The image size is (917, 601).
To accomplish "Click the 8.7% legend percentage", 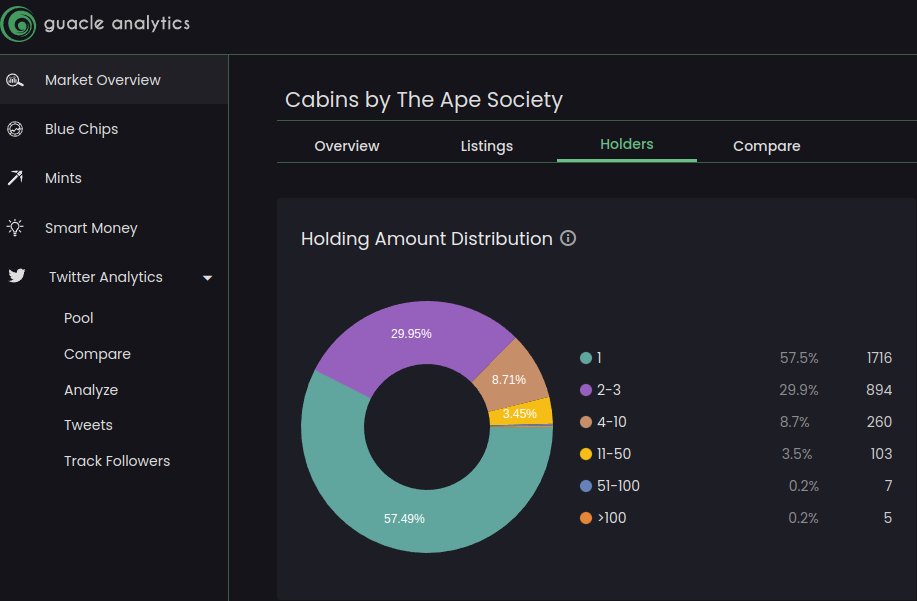I will point(794,422).
